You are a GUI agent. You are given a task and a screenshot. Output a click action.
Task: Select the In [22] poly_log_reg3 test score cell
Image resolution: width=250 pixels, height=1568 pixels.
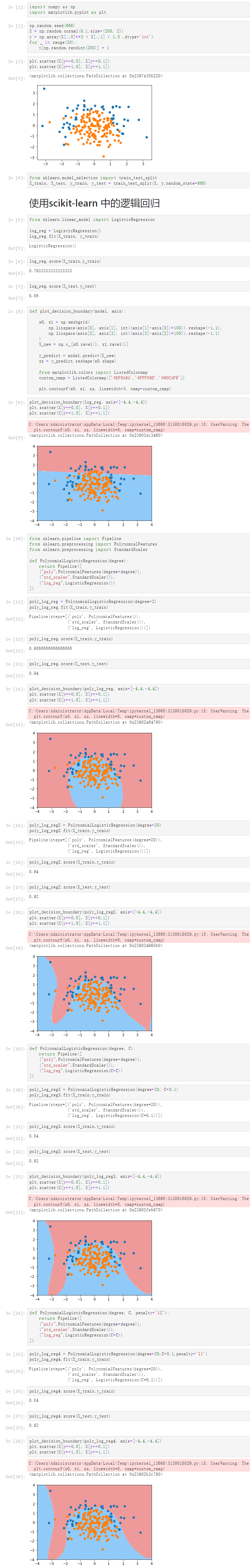pos(139,1152)
